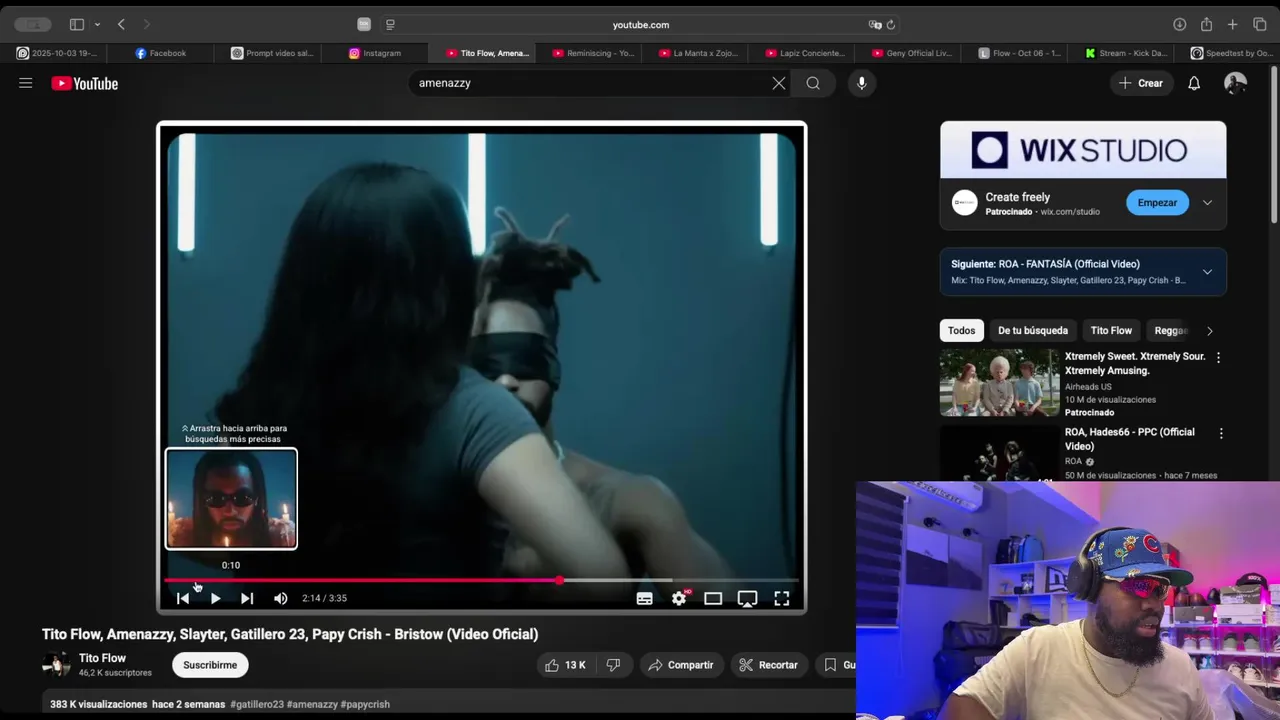
Task: Click the youtube.com address bar
Action: click(640, 24)
